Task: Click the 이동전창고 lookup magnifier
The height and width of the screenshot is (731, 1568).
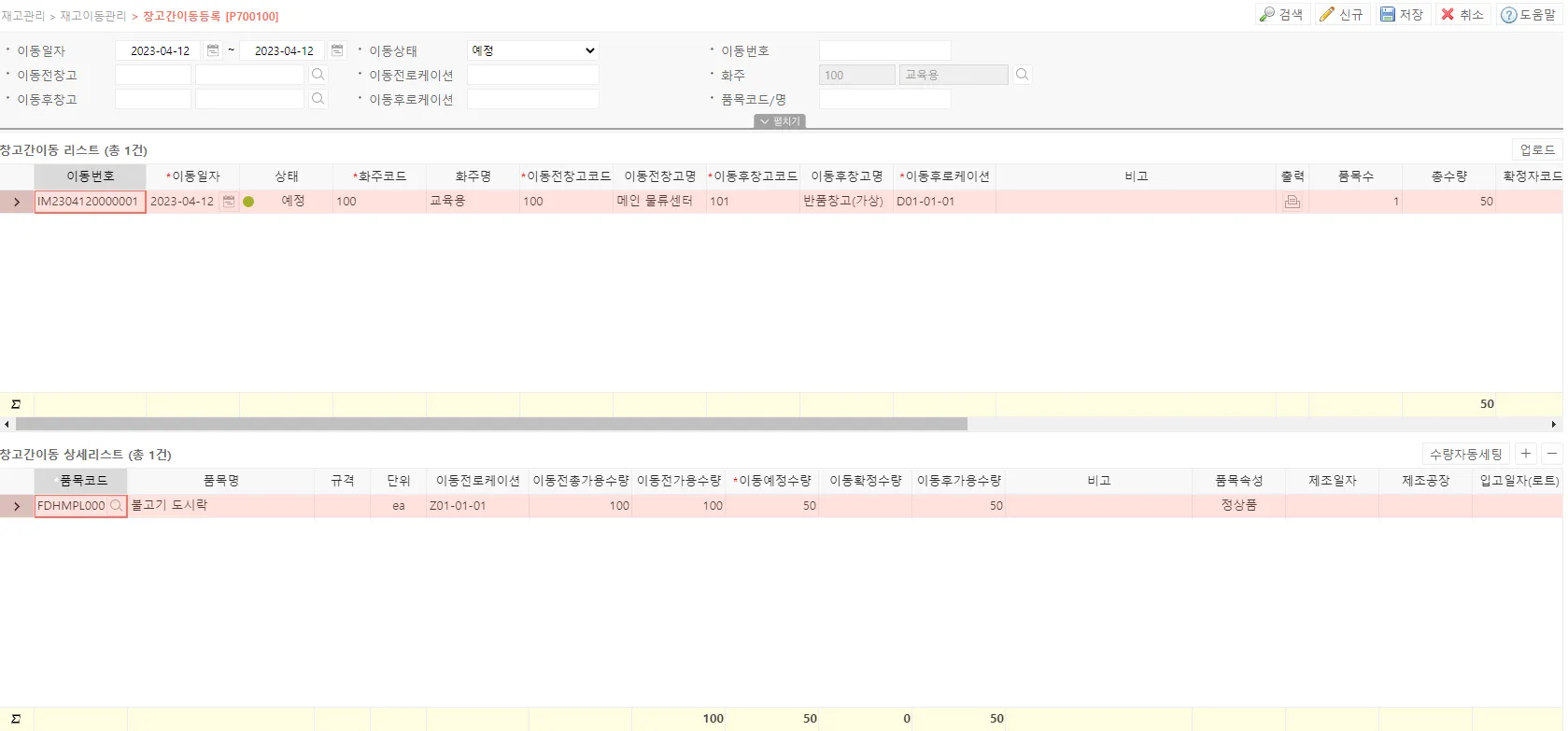Action: point(318,75)
